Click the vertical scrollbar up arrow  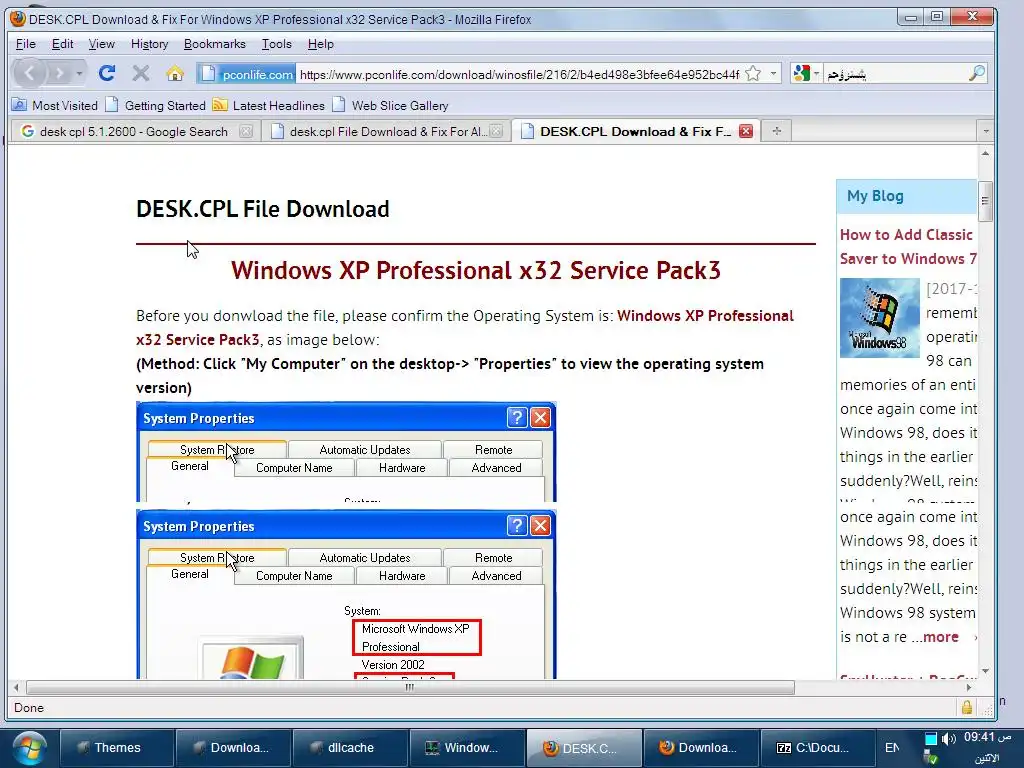point(985,153)
